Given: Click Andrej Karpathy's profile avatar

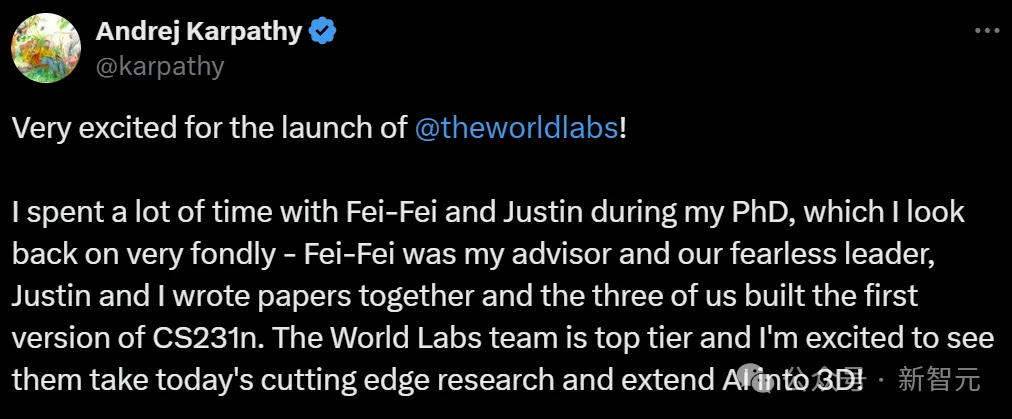Looking at the screenshot, I should [46, 48].
